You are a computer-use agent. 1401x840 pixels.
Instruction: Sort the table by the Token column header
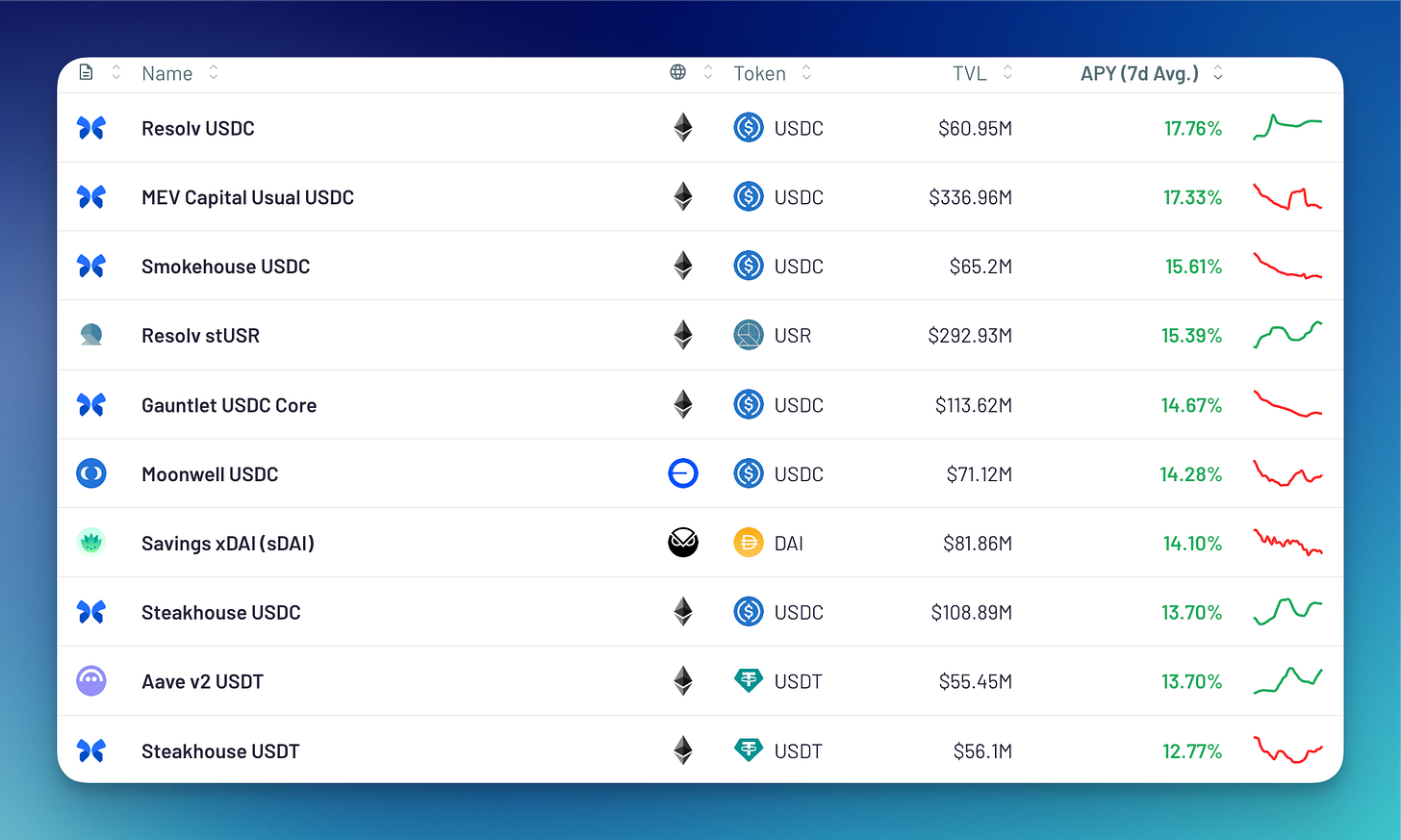[x=773, y=73]
